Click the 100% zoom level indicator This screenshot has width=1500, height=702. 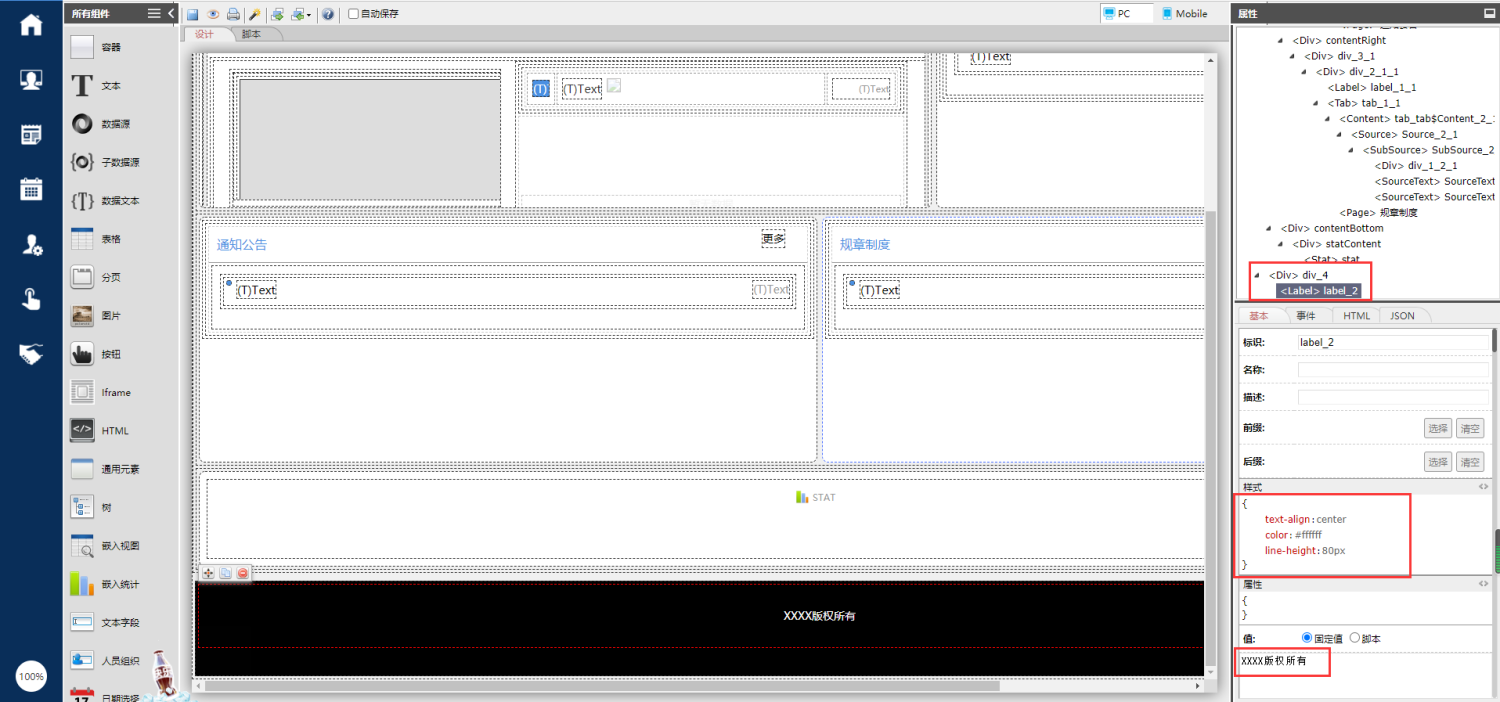pyautogui.click(x=31, y=677)
